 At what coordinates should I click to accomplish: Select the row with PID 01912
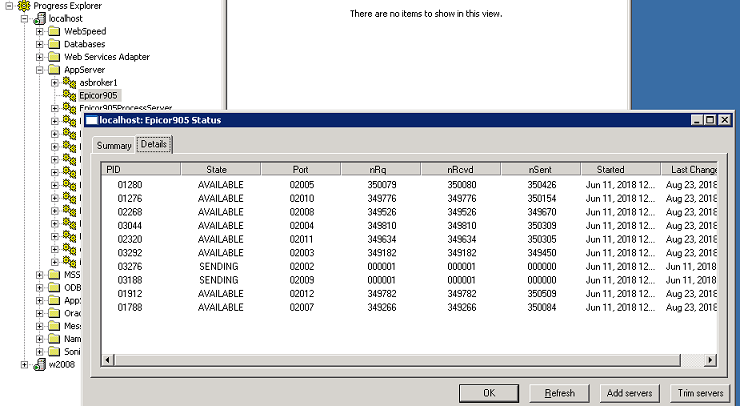tap(410, 294)
